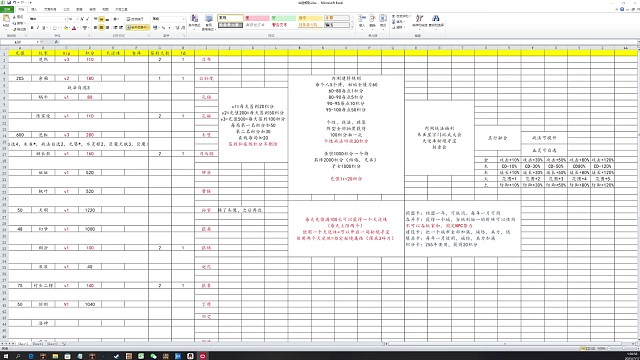
Task: Click the Decrease Indent icon
Action: [x=116, y=28]
